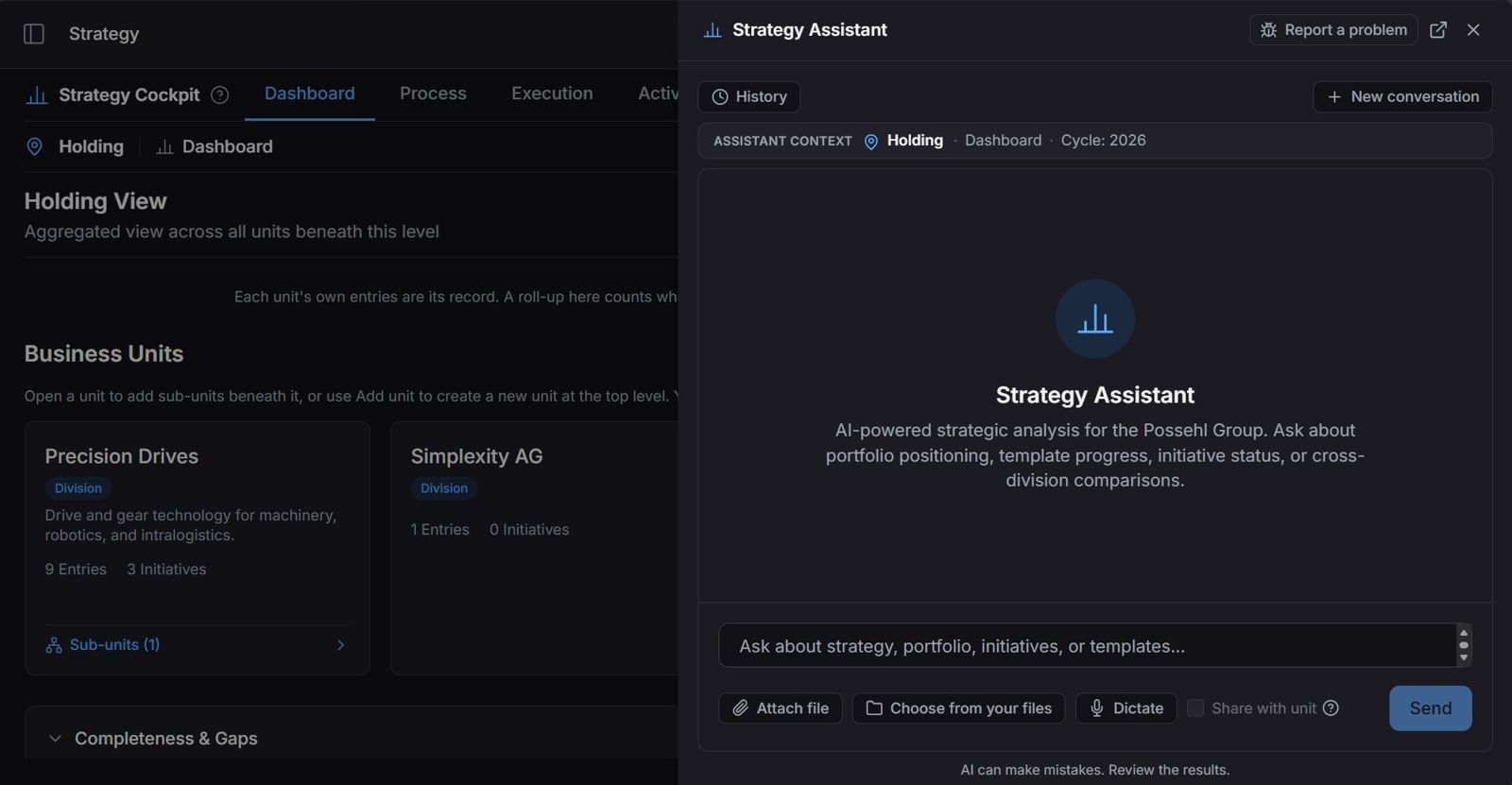Click the Holding breadcrumb label
This screenshot has width=1512, height=785.
[91, 146]
